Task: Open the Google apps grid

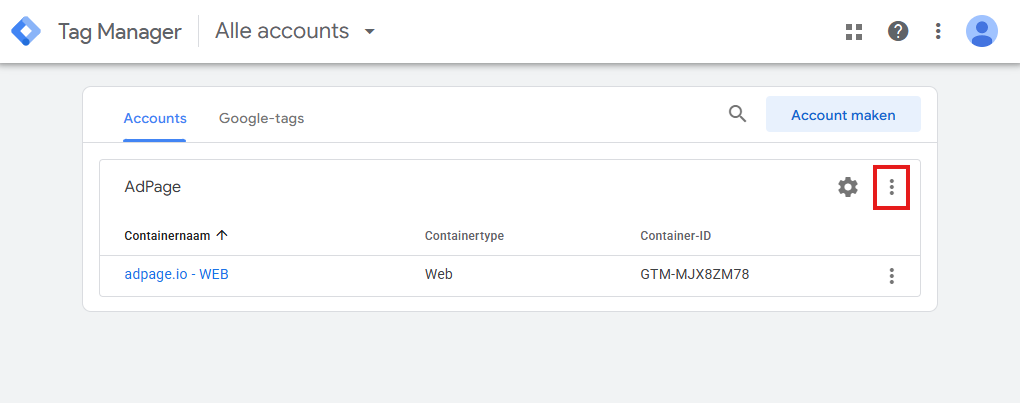Action: 853,31
